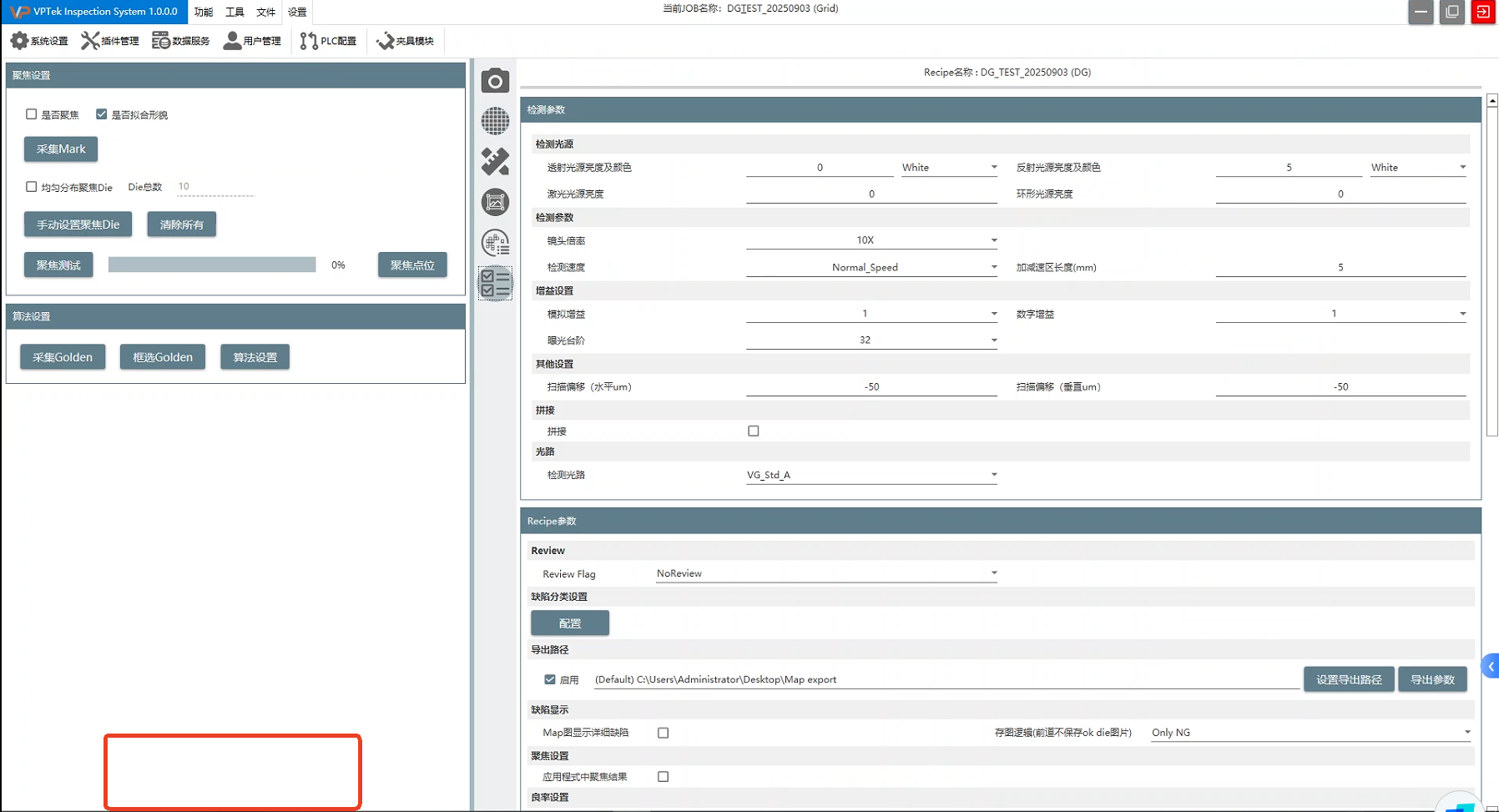The width and height of the screenshot is (1499, 812).
Task: Open the Review Flag NoReview dropdown
Action: tap(826, 573)
